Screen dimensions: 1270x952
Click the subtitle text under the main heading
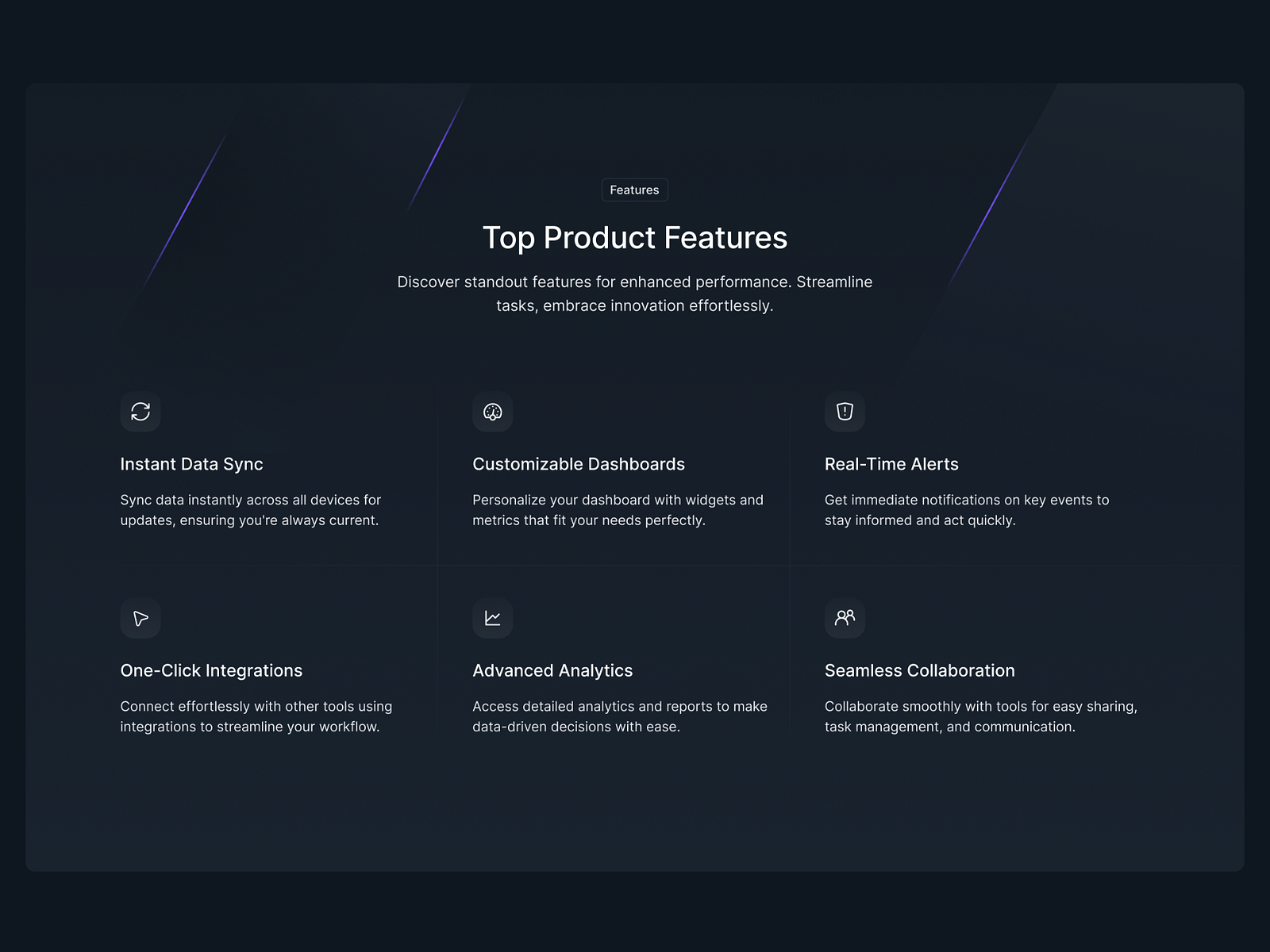pos(634,294)
